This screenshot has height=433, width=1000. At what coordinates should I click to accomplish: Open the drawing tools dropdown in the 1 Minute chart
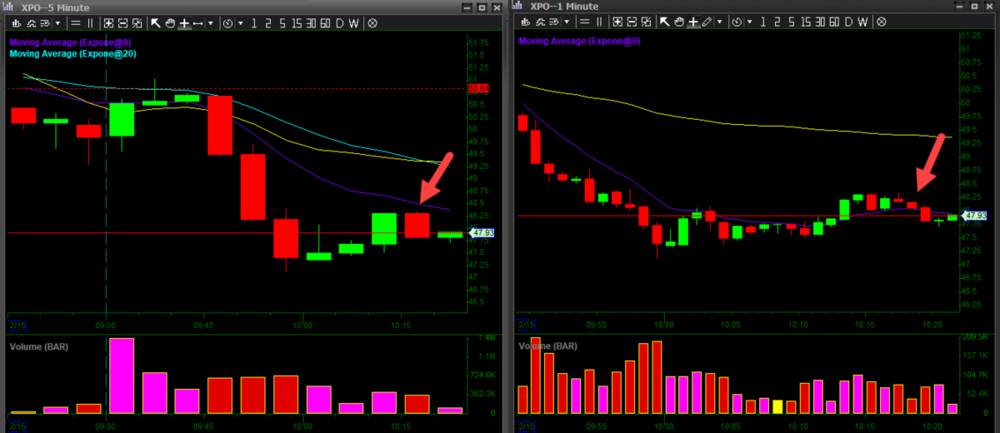[x=721, y=22]
